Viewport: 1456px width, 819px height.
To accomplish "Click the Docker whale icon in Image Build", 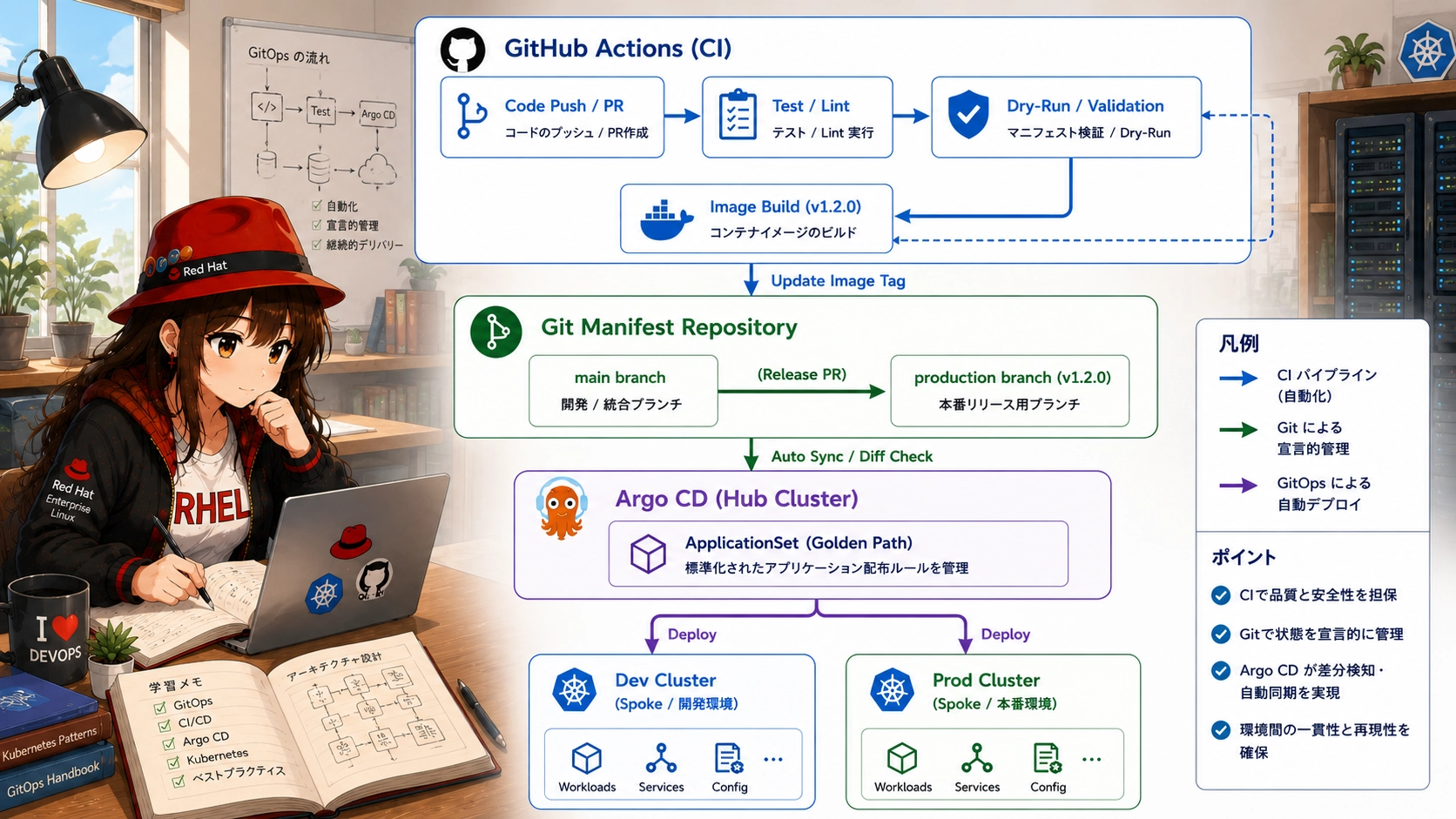I will click(667, 220).
